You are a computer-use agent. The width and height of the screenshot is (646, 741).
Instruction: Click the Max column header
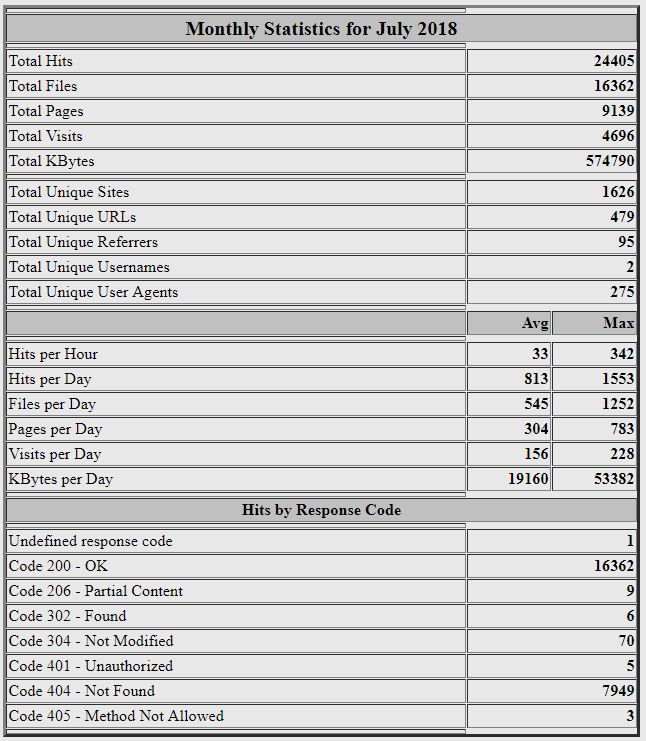619,323
